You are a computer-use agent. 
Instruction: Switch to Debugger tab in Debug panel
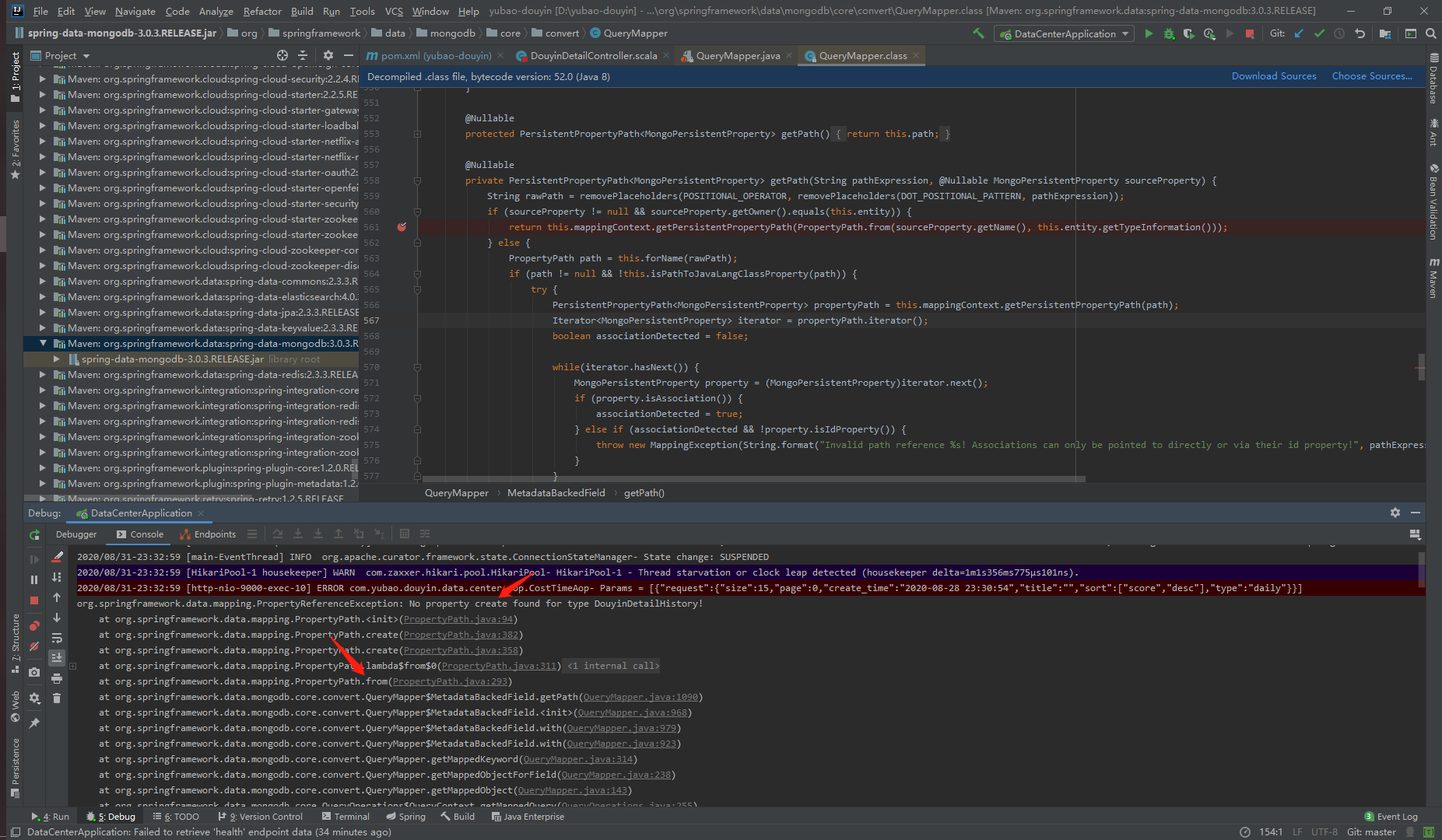[76, 534]
